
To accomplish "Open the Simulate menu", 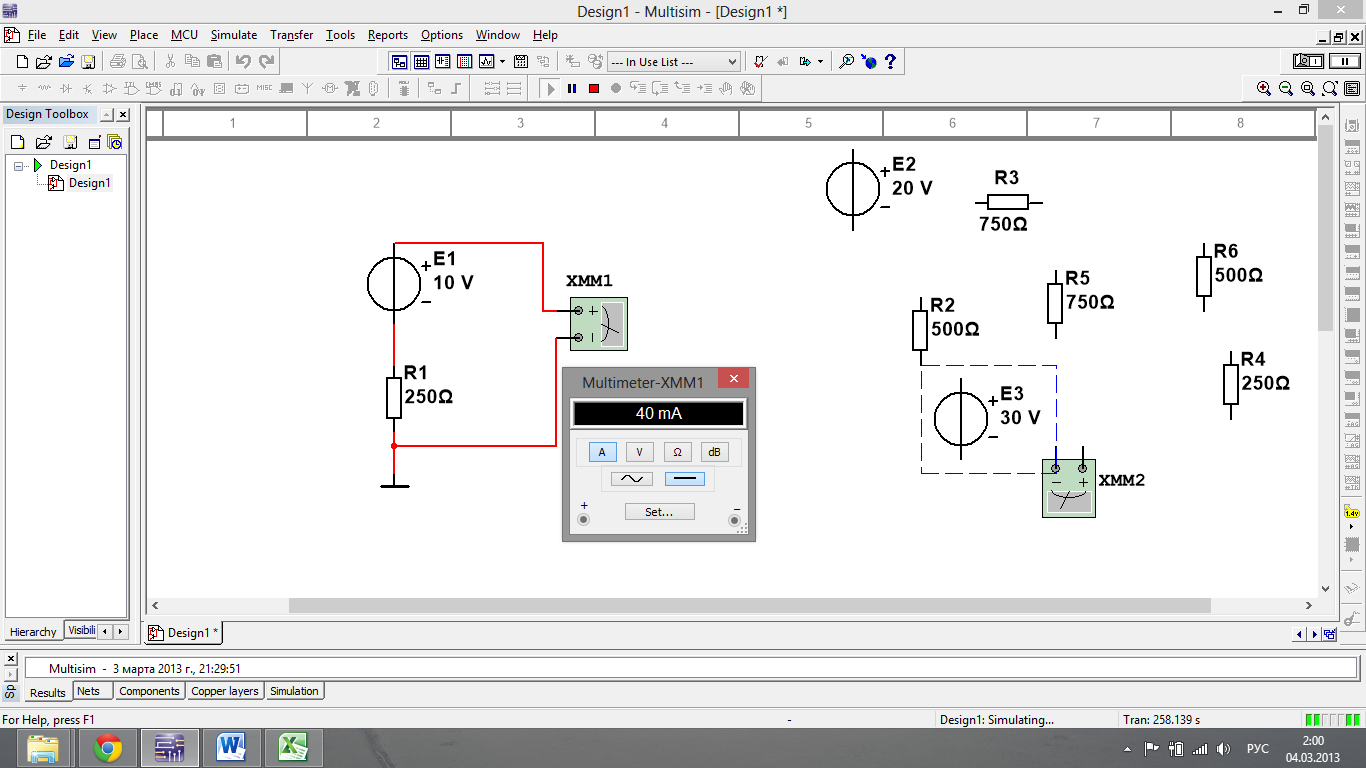I will click(x=234, y=35).
